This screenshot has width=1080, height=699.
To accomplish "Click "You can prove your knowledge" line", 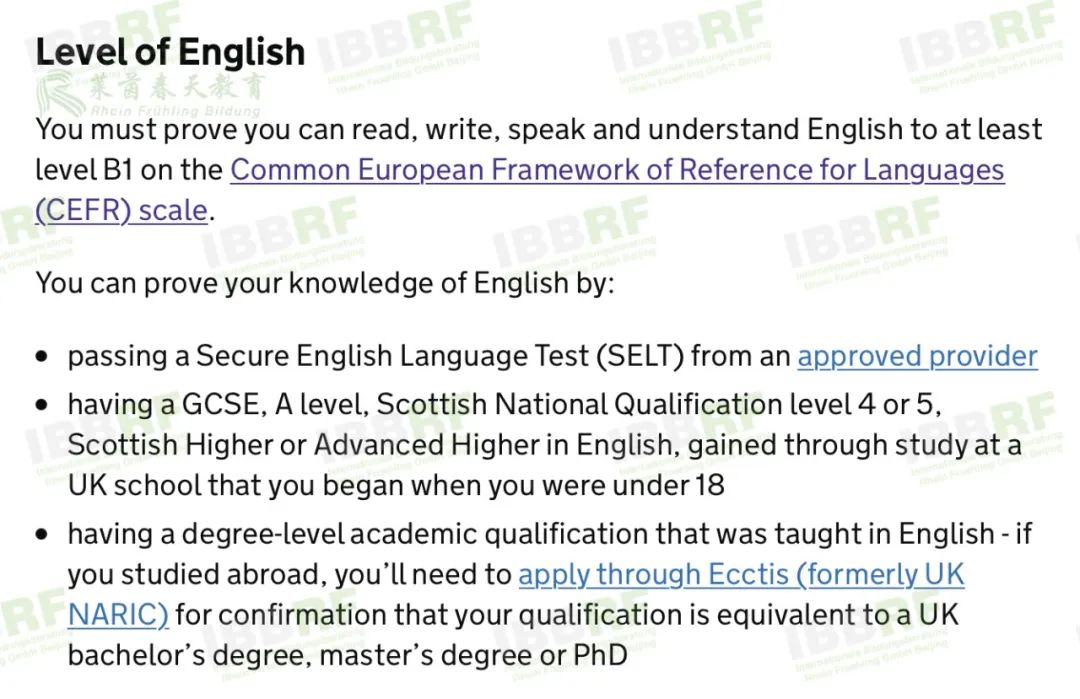I will pos(325,283).
